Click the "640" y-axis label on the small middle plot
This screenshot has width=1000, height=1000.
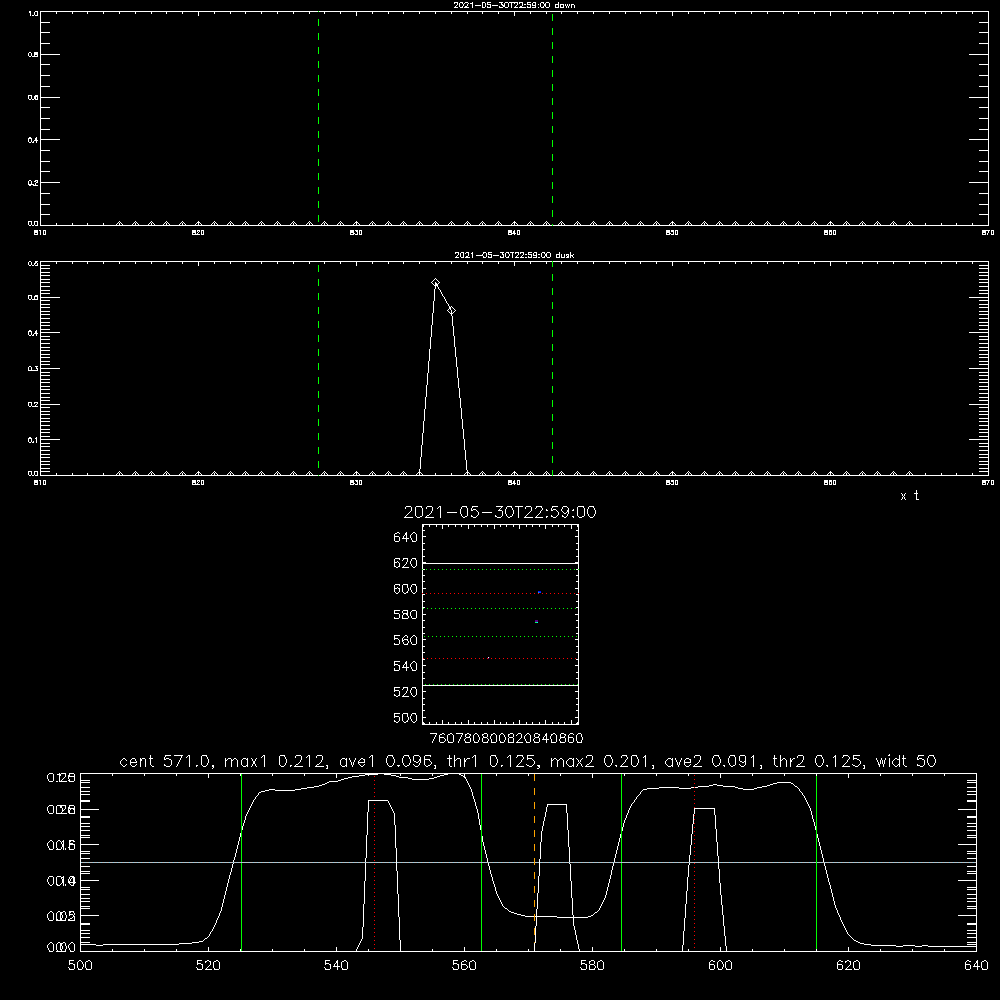coord(406,538)
